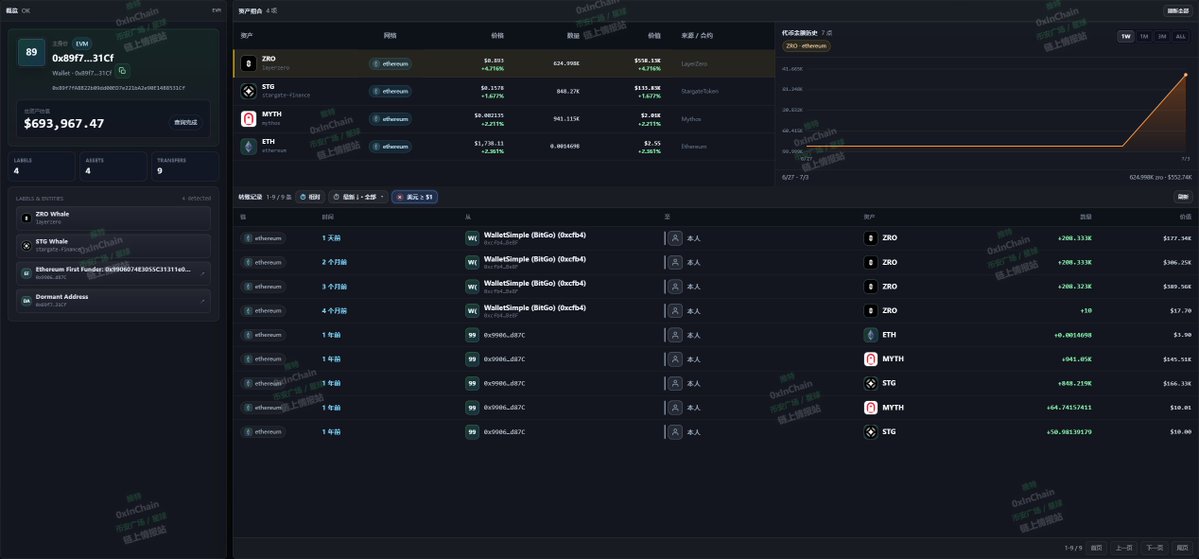Screen dimensions: 1199x559
Task: Sort assets by the 数量 quantity column header
Action: click(573, 36)
